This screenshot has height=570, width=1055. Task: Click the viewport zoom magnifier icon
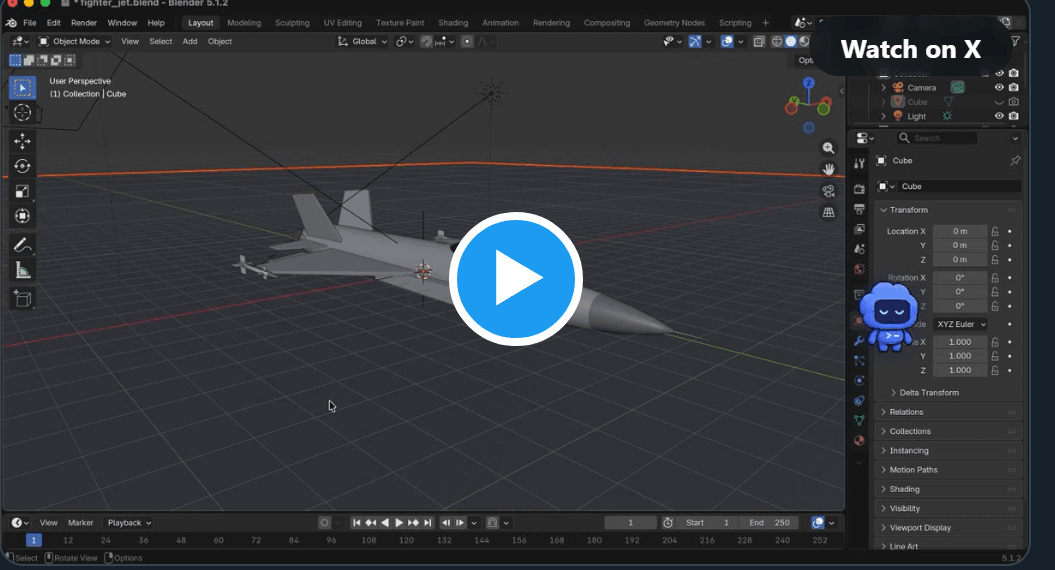[828, 148]
